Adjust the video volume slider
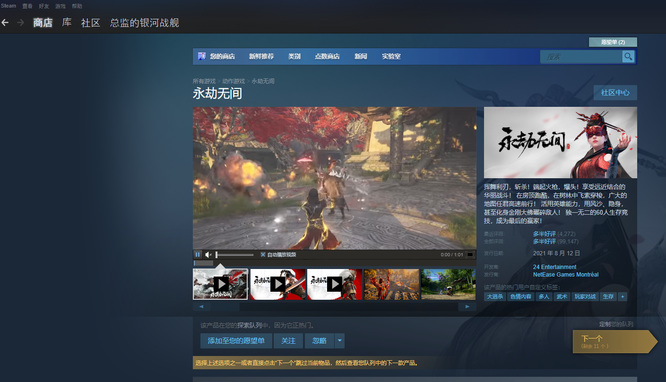This screenshot has height=382, width=666. click(235, 255)
